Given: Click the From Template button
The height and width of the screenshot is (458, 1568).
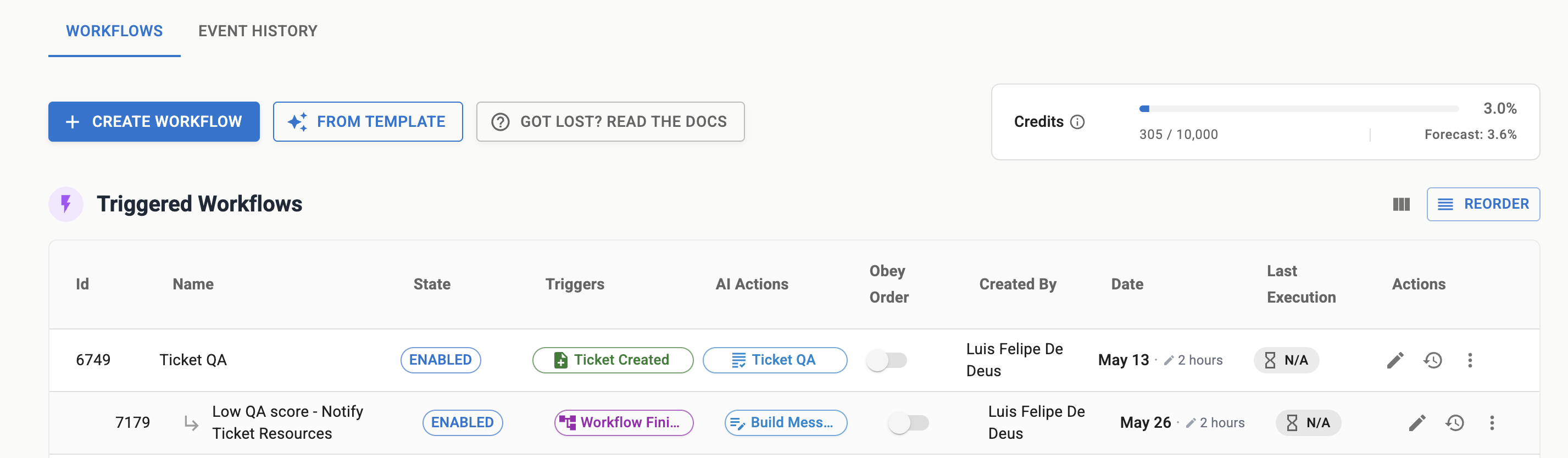Looking at the screenshot, I should click(368, 122).
